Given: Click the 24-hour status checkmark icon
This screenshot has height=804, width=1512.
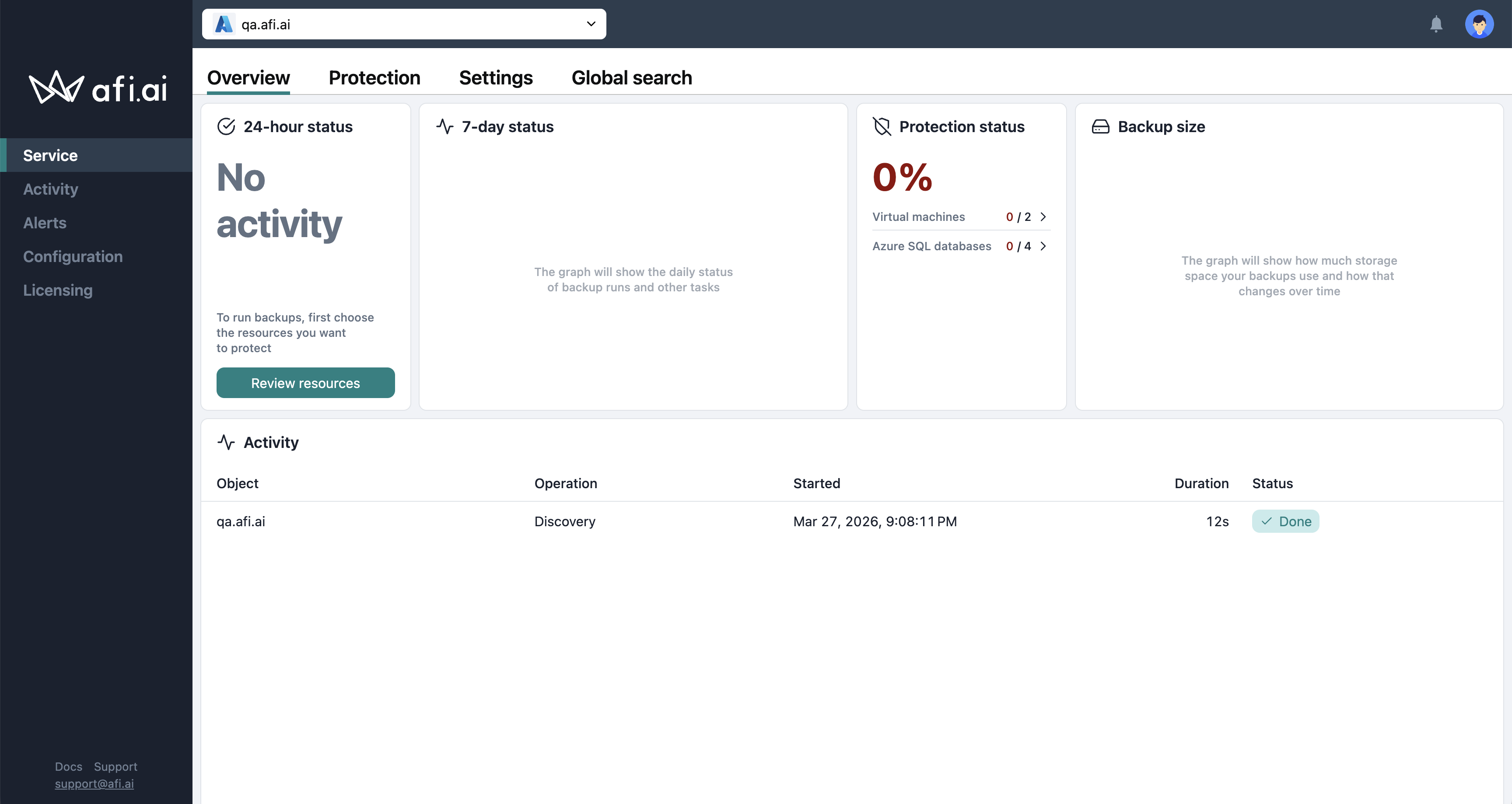Looking at the screenshot, I should click(226, 127).
